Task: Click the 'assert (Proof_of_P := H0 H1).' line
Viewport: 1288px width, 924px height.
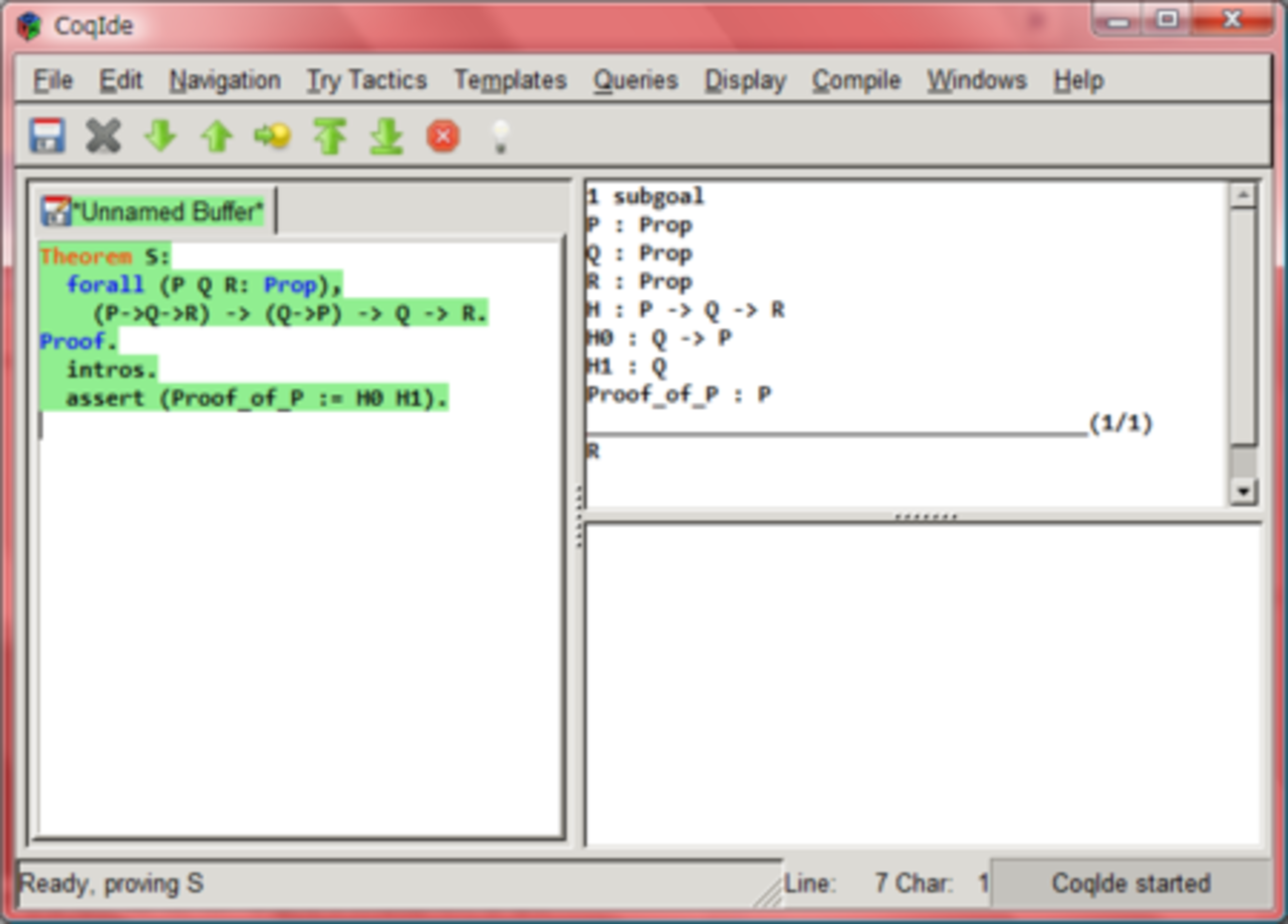Action: pos(258,398)
